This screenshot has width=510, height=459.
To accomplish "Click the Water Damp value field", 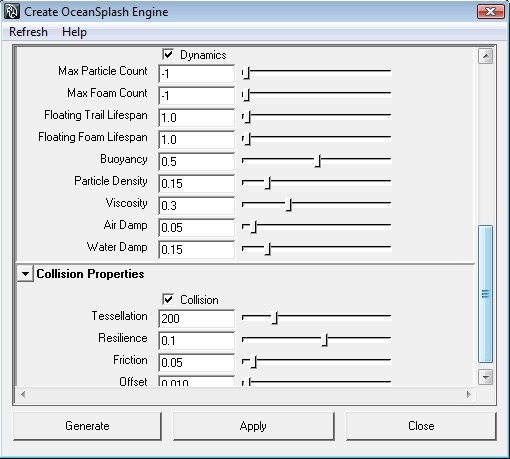I will (x=197, y=249).
